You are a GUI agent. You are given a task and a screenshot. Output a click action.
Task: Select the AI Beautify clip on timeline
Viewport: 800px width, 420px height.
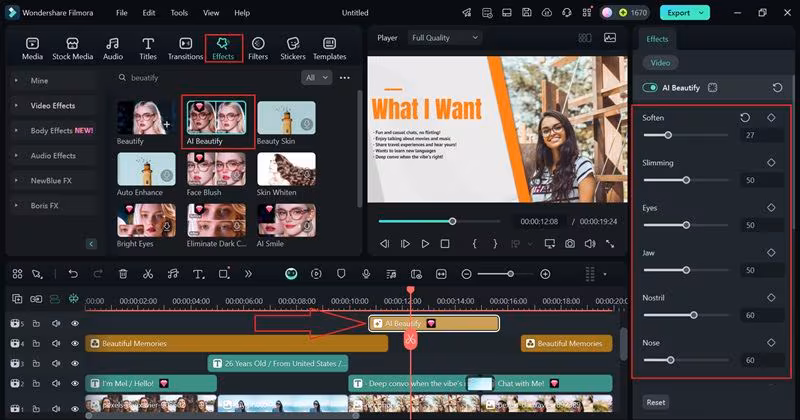coord(434,324)
